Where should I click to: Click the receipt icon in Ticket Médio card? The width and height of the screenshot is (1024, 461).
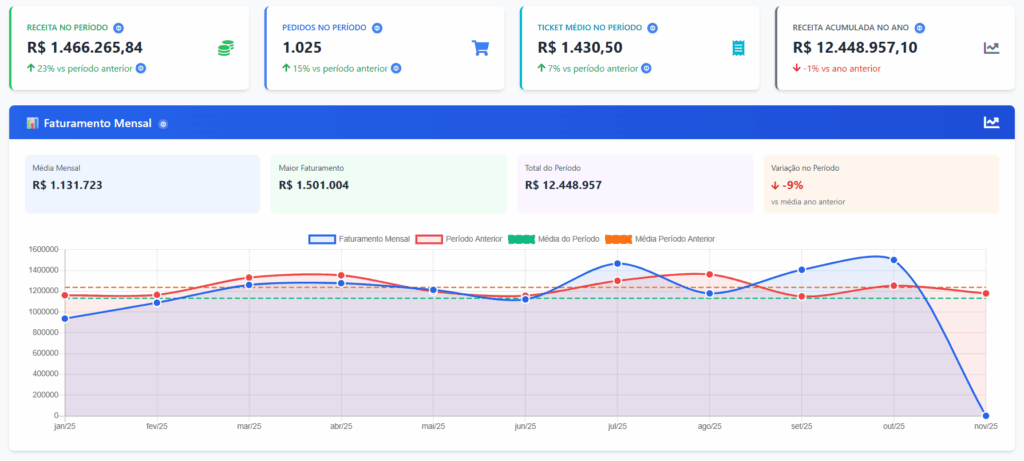738,48
